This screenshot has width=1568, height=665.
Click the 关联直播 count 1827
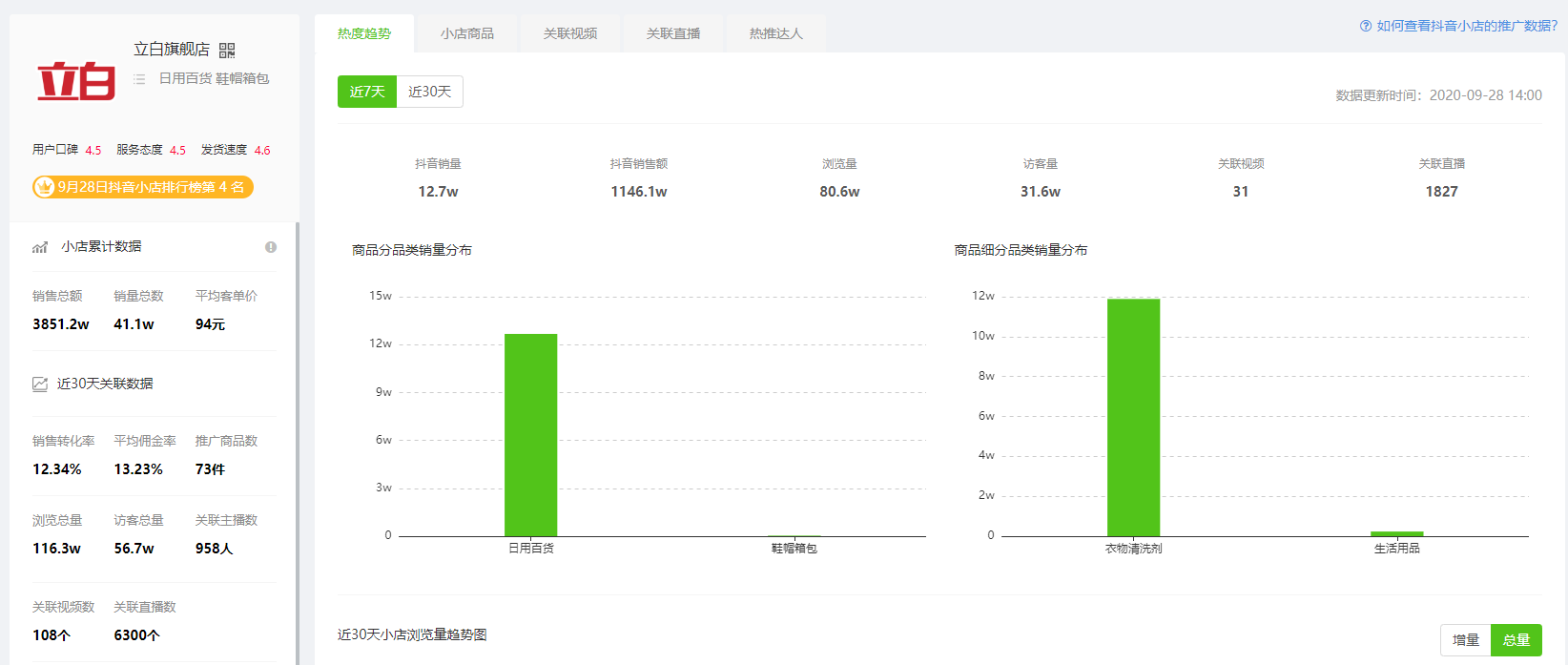click(1442, 192)
